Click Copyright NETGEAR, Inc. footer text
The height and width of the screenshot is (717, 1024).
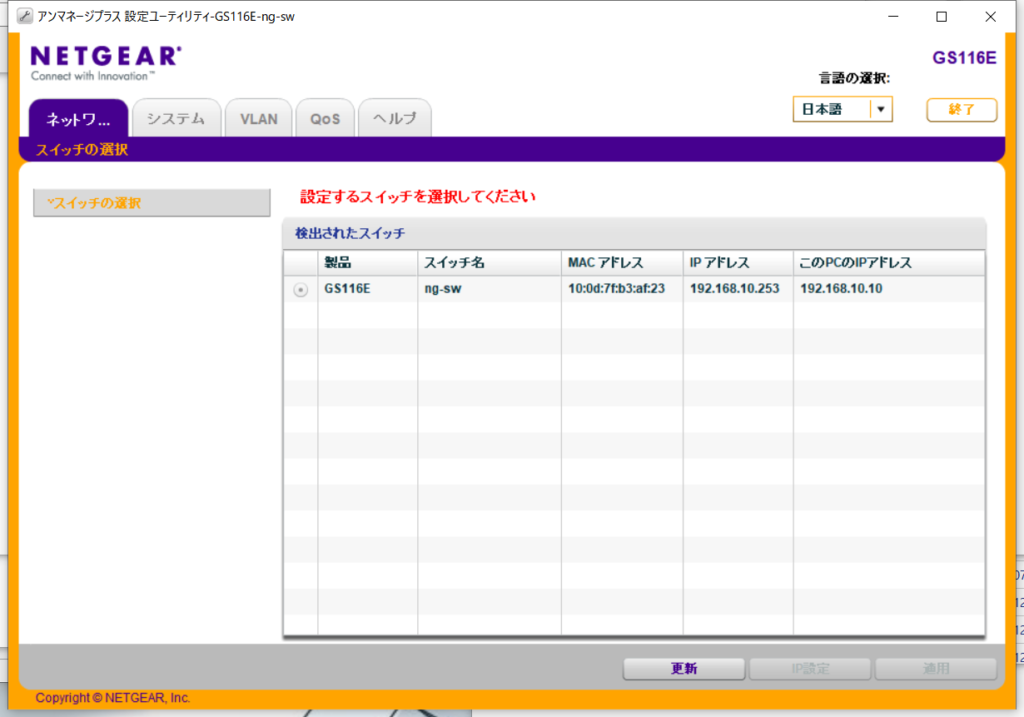point(113,698)
